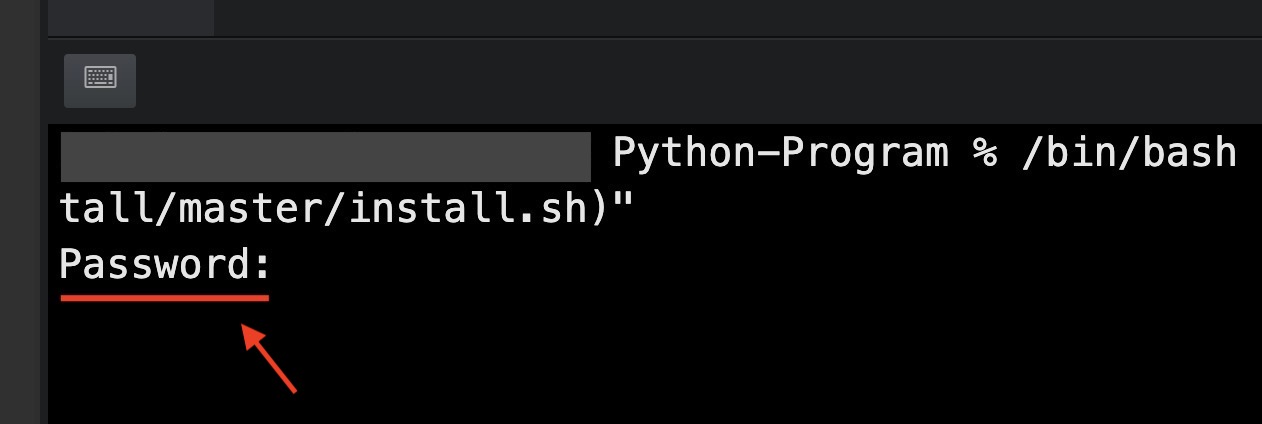Click the left sidebar gutter strip
The height and width of the screenshot is (424, 1262).
coord(22,250)
